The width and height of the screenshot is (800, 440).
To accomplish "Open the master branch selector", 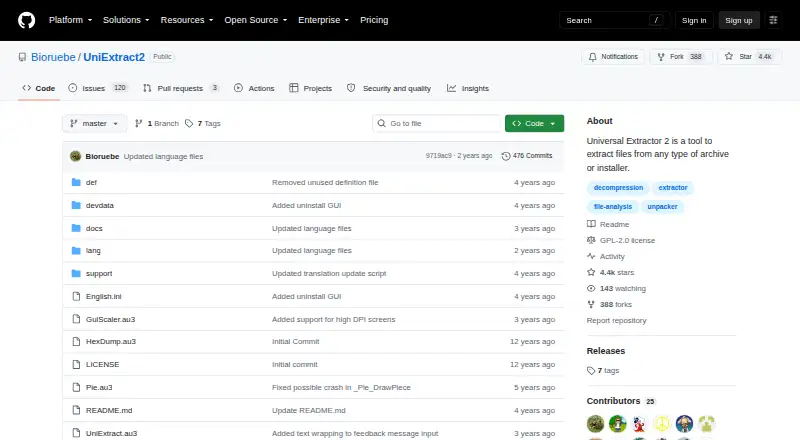I will [94, 124].
